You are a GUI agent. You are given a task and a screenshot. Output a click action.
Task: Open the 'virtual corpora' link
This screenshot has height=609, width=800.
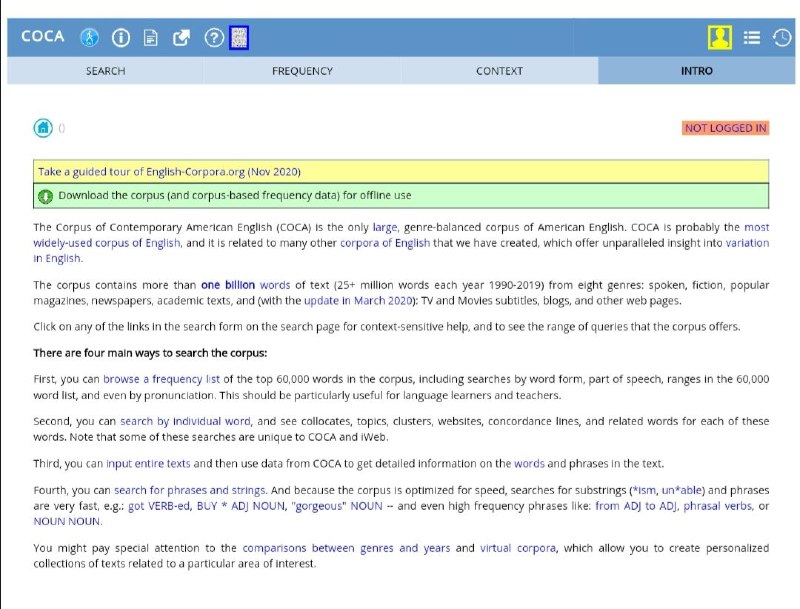[518, 548]
